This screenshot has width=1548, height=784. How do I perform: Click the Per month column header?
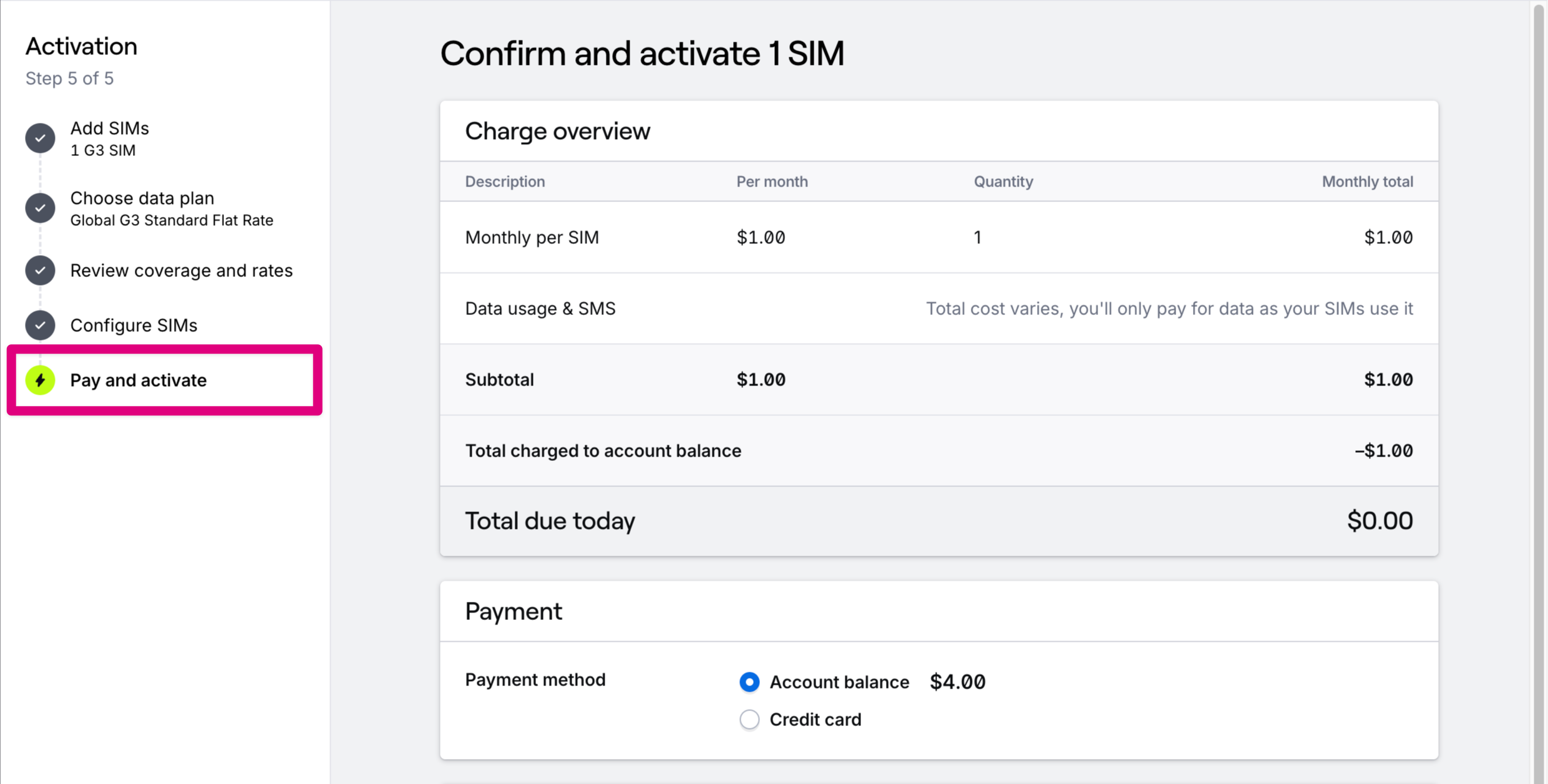point(772,181)
